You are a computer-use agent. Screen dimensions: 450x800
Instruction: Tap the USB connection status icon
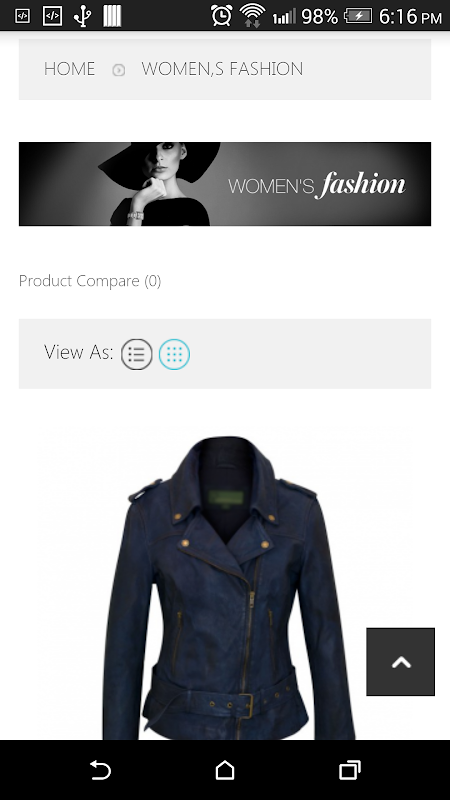coord(82,16)
